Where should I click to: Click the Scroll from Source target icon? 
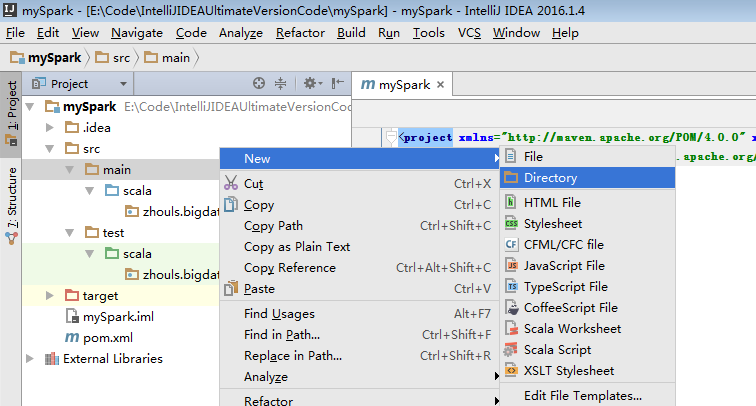point(259,83)
